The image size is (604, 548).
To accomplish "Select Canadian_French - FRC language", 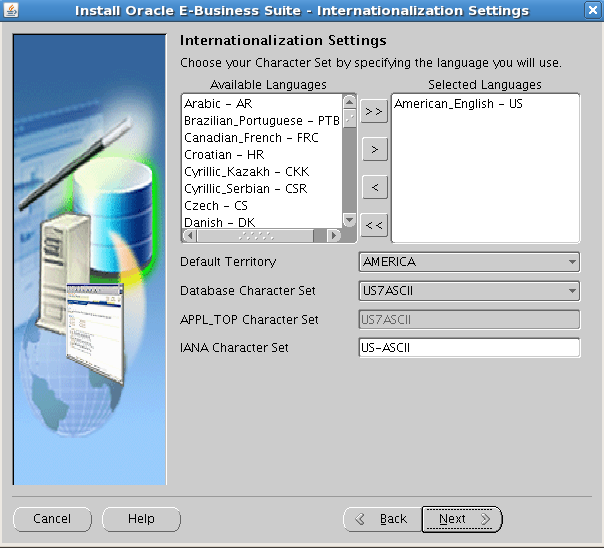I will point(262,138).
